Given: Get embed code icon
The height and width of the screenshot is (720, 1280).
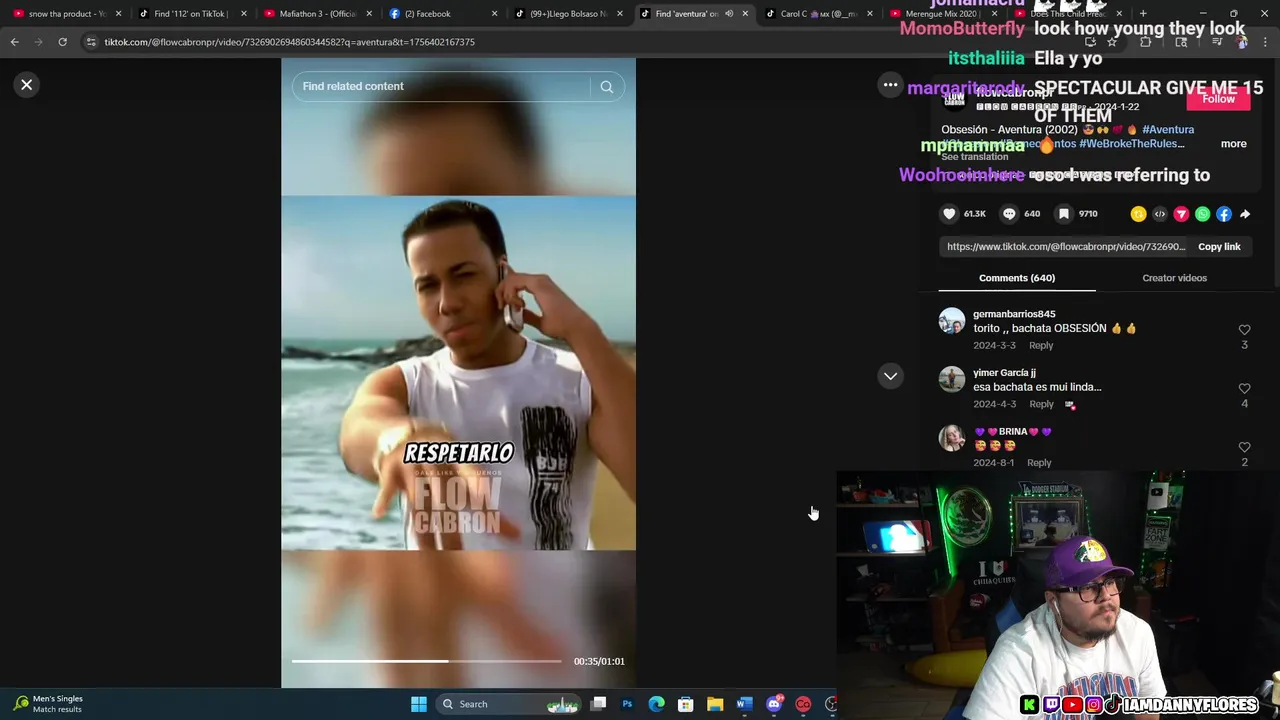Looking at the screenshot, I should tap(1160, 214).
